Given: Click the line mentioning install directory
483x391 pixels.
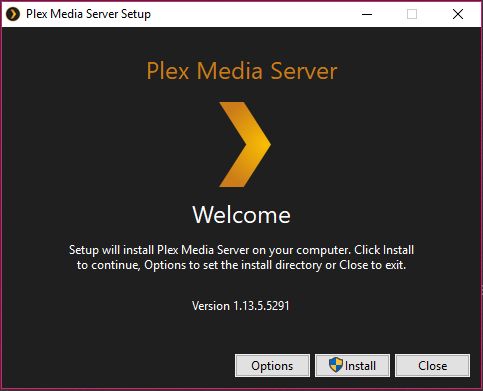Looking at the screenshot, I should (x=241, y=265).
